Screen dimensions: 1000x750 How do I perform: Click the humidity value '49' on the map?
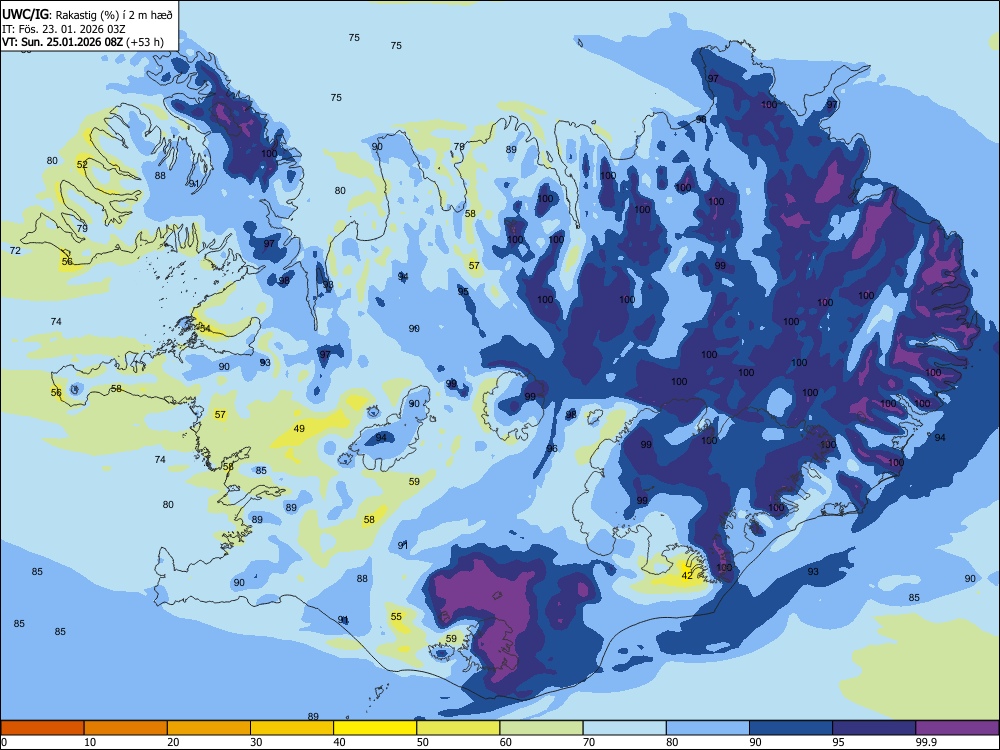(x=299, y=429)
